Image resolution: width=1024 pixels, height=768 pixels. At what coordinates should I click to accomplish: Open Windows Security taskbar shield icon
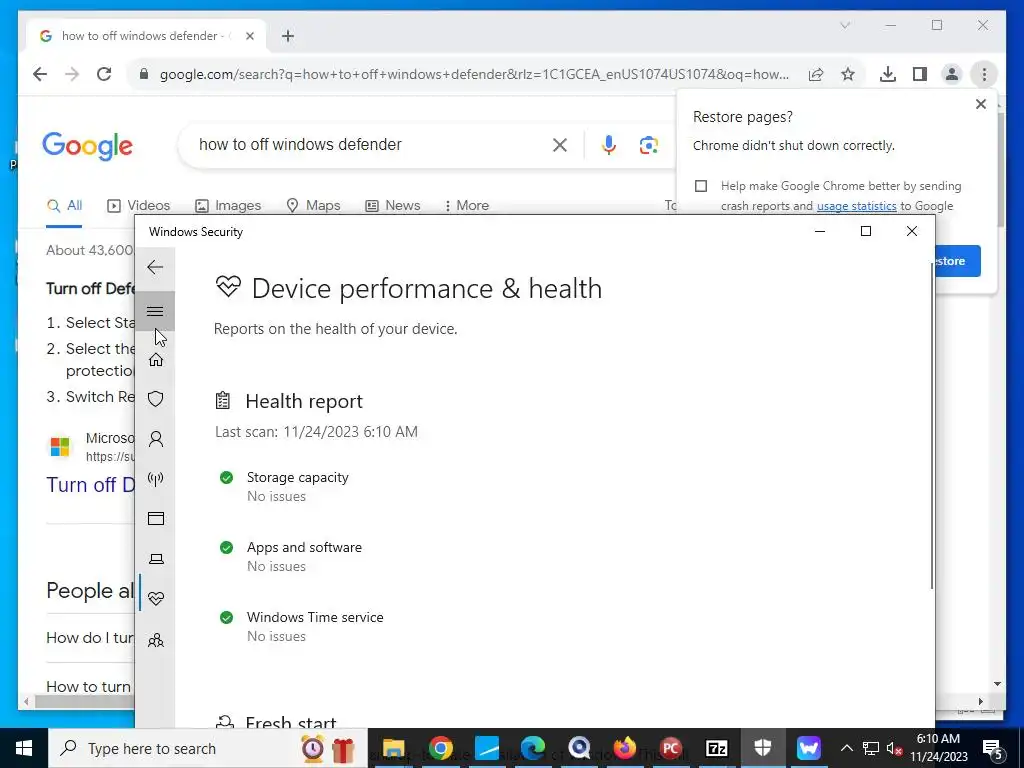point(763,748)
